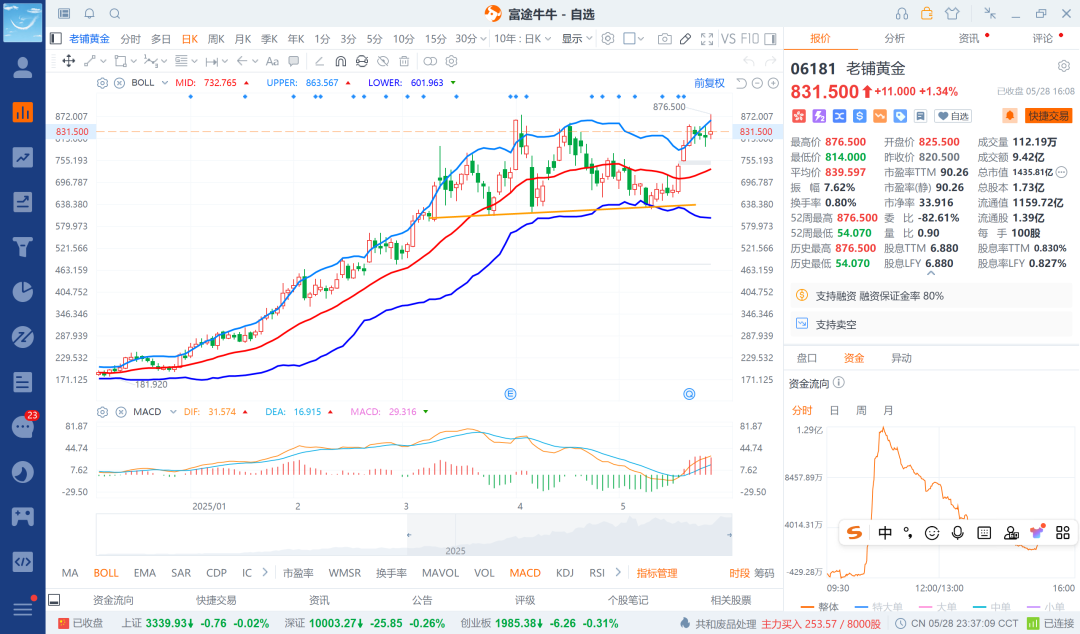The image size is (1080, 634).
Task: Open the game controller icon in the sidebar
Action: (23, 516)
